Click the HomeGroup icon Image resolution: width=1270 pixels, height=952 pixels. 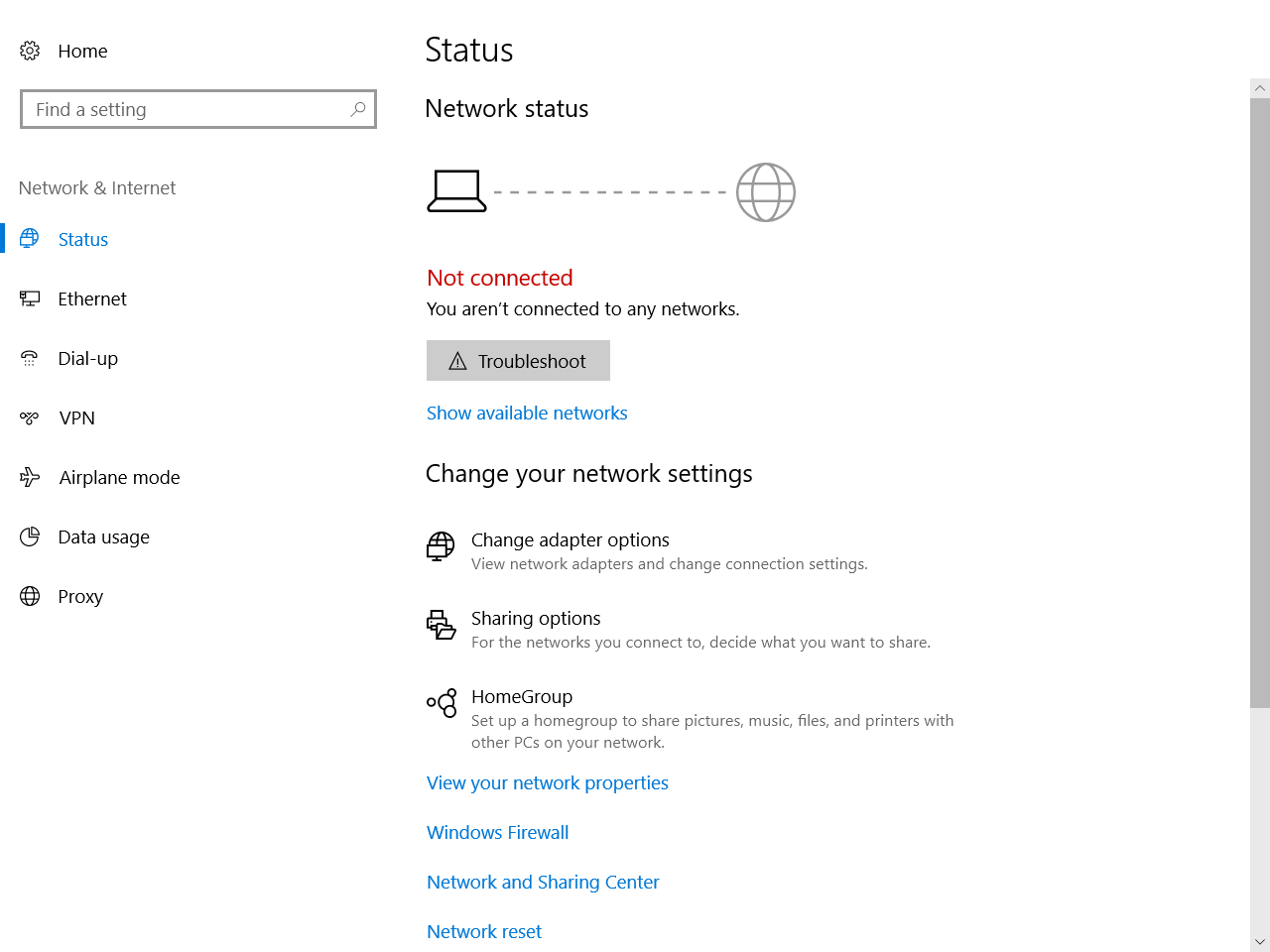click(442, 703)
